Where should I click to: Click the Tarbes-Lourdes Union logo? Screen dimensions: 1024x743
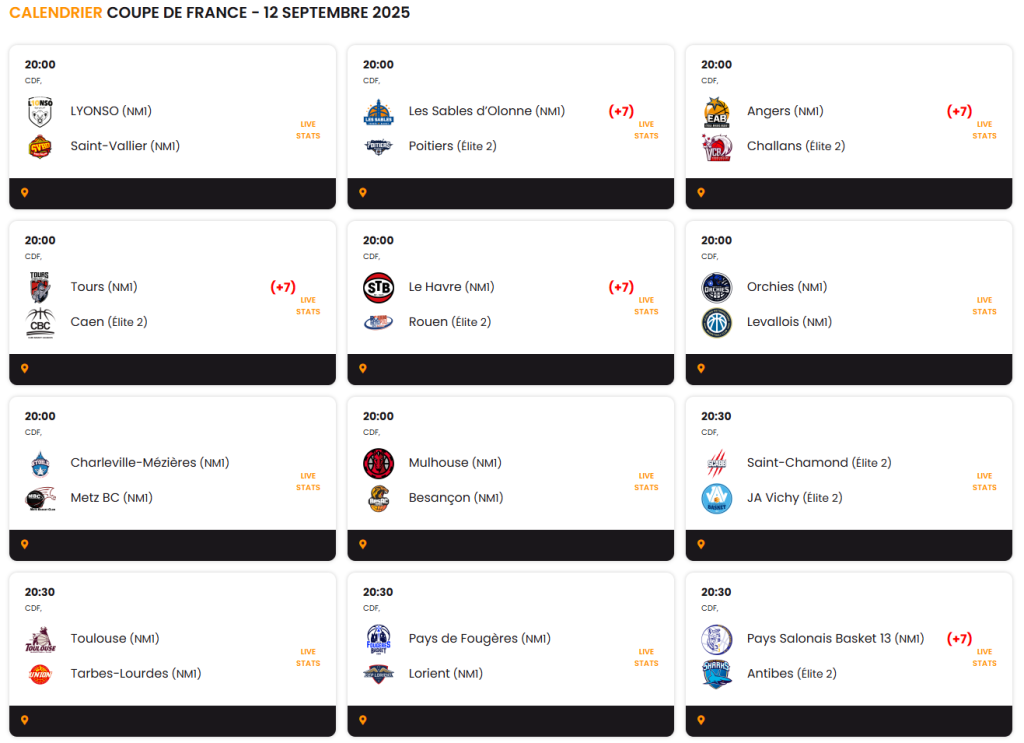40,674
